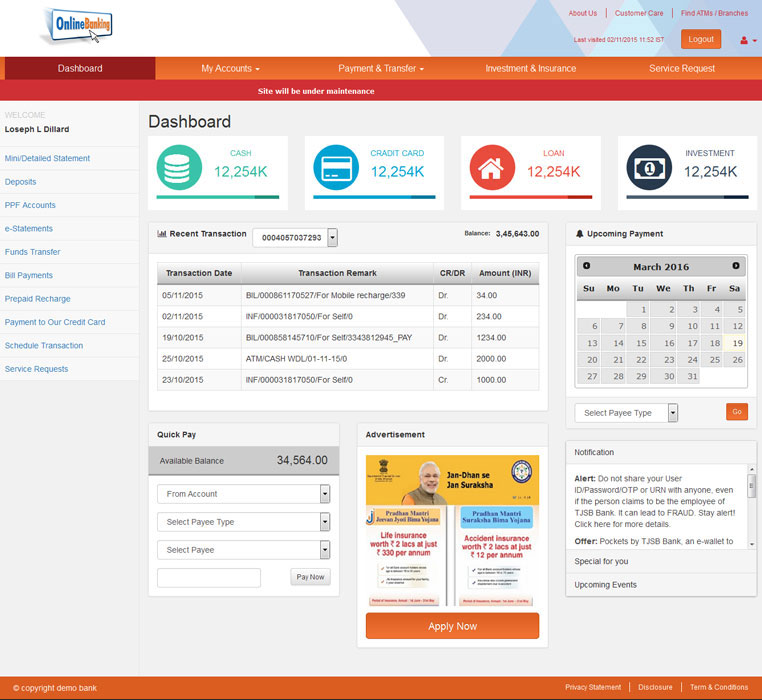Click the OnlineBanking logo
The image size is (762, 700).
coord(78,25)
